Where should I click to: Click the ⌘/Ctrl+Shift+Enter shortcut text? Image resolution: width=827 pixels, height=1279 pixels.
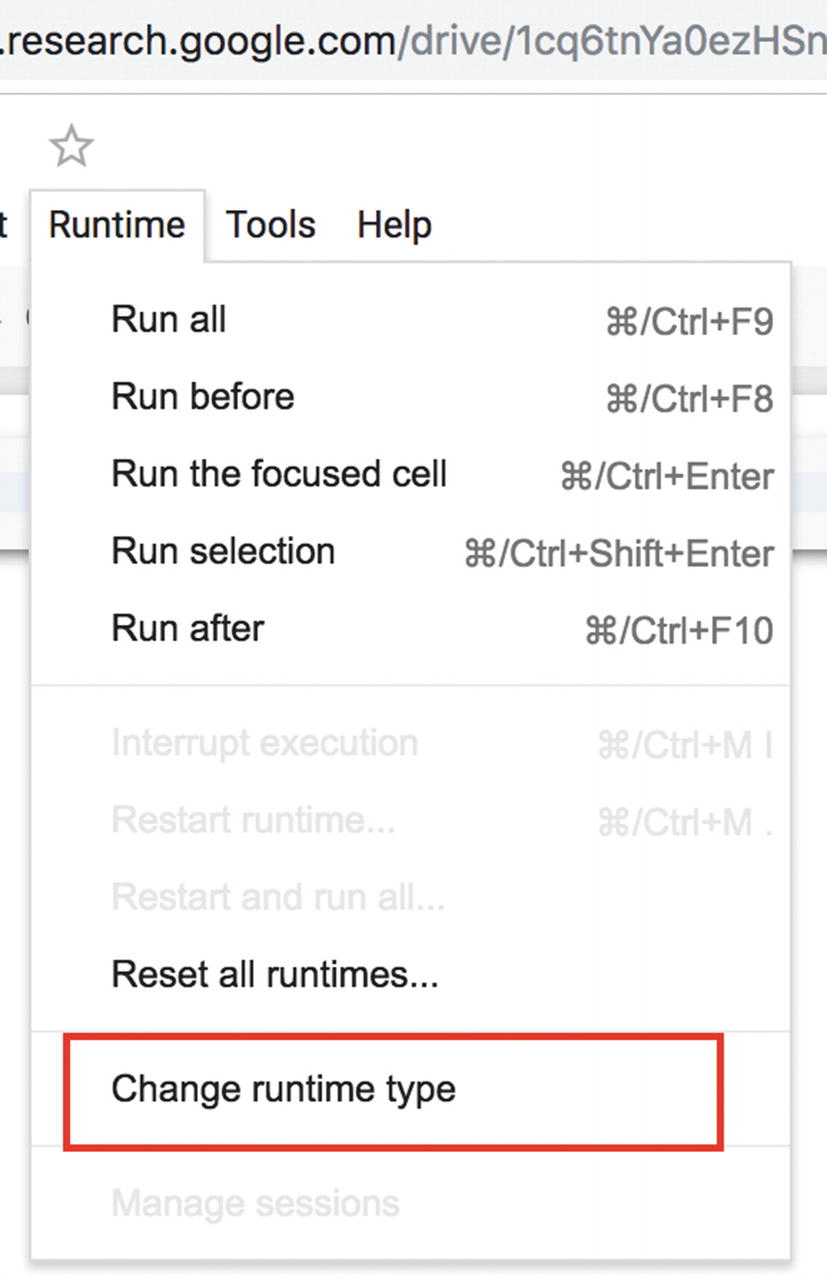click(x=619, y=553)
